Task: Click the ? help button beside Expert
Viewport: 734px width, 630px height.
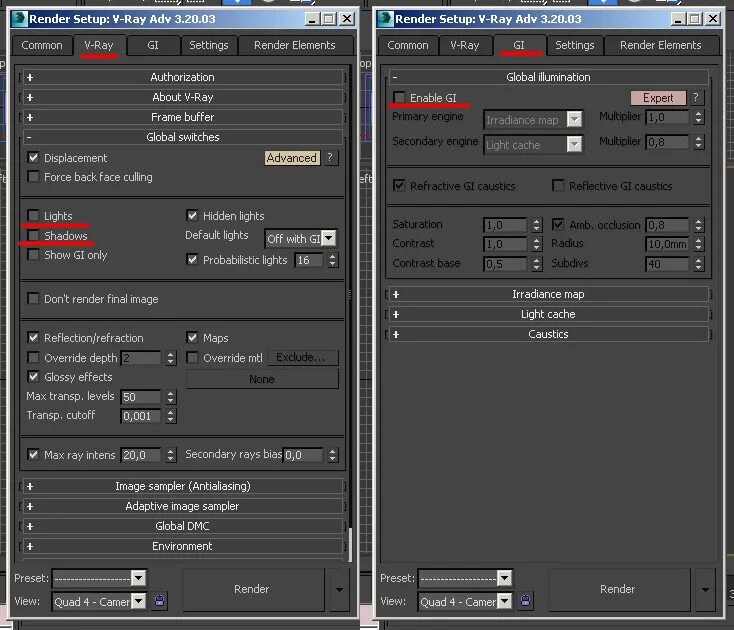Action: coord(696,97)
